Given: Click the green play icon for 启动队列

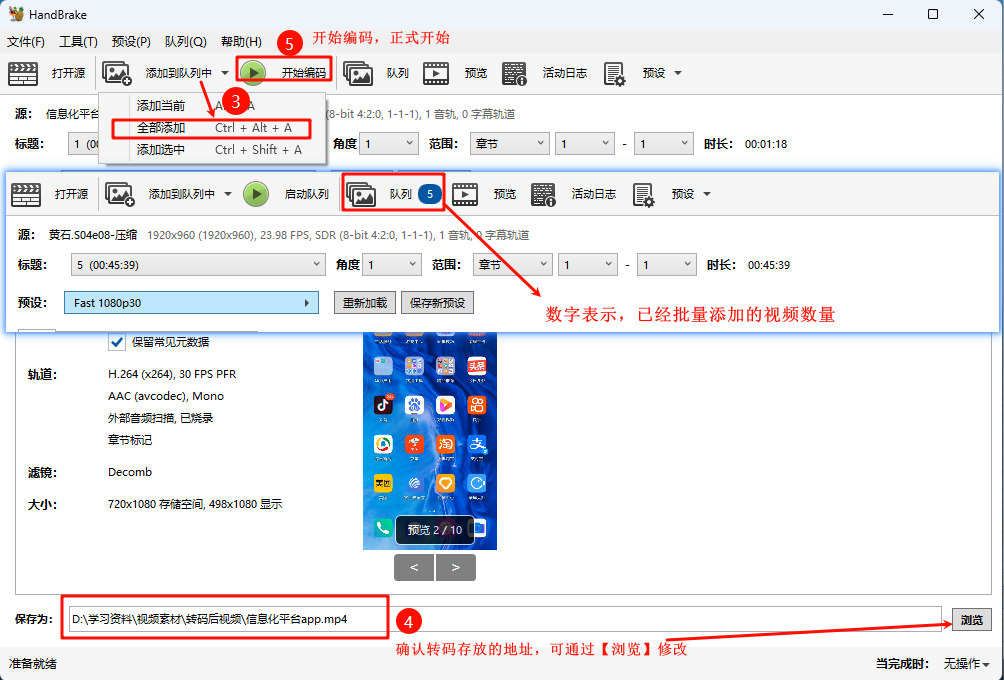Looking at the screenshot, I should (x=256, y=194).
